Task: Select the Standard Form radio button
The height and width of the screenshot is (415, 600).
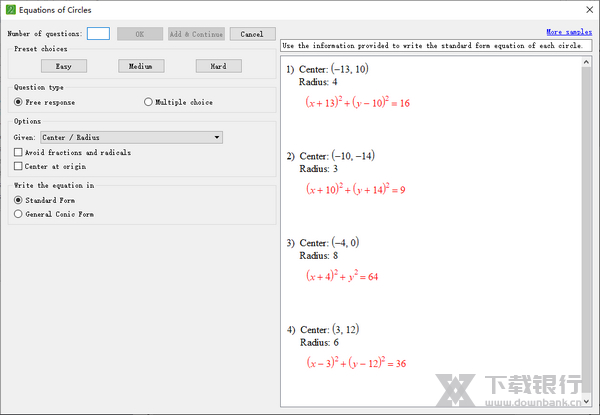Action: (x=18, y=200)
